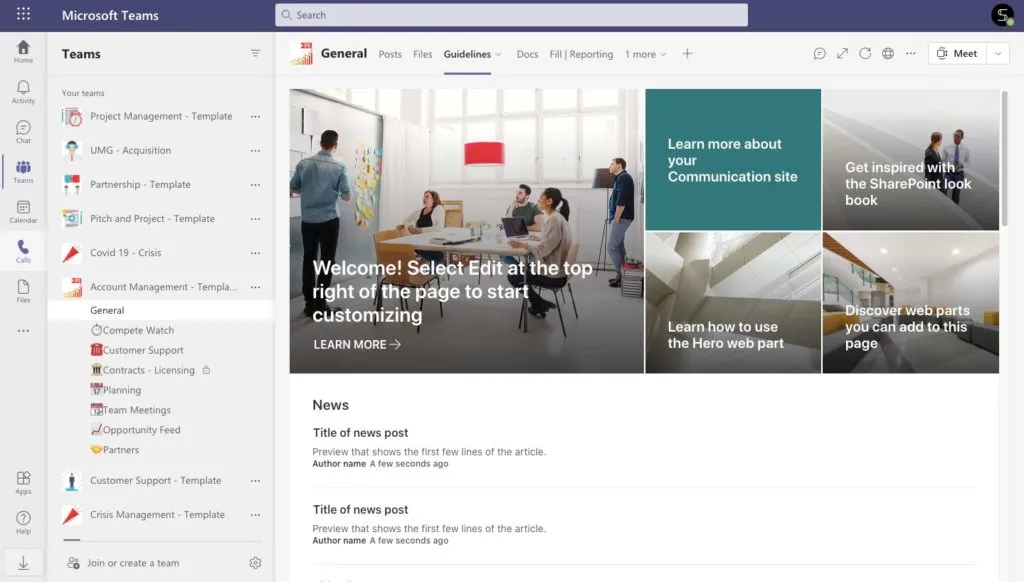Open the Activity bell icon

(24, 91)
